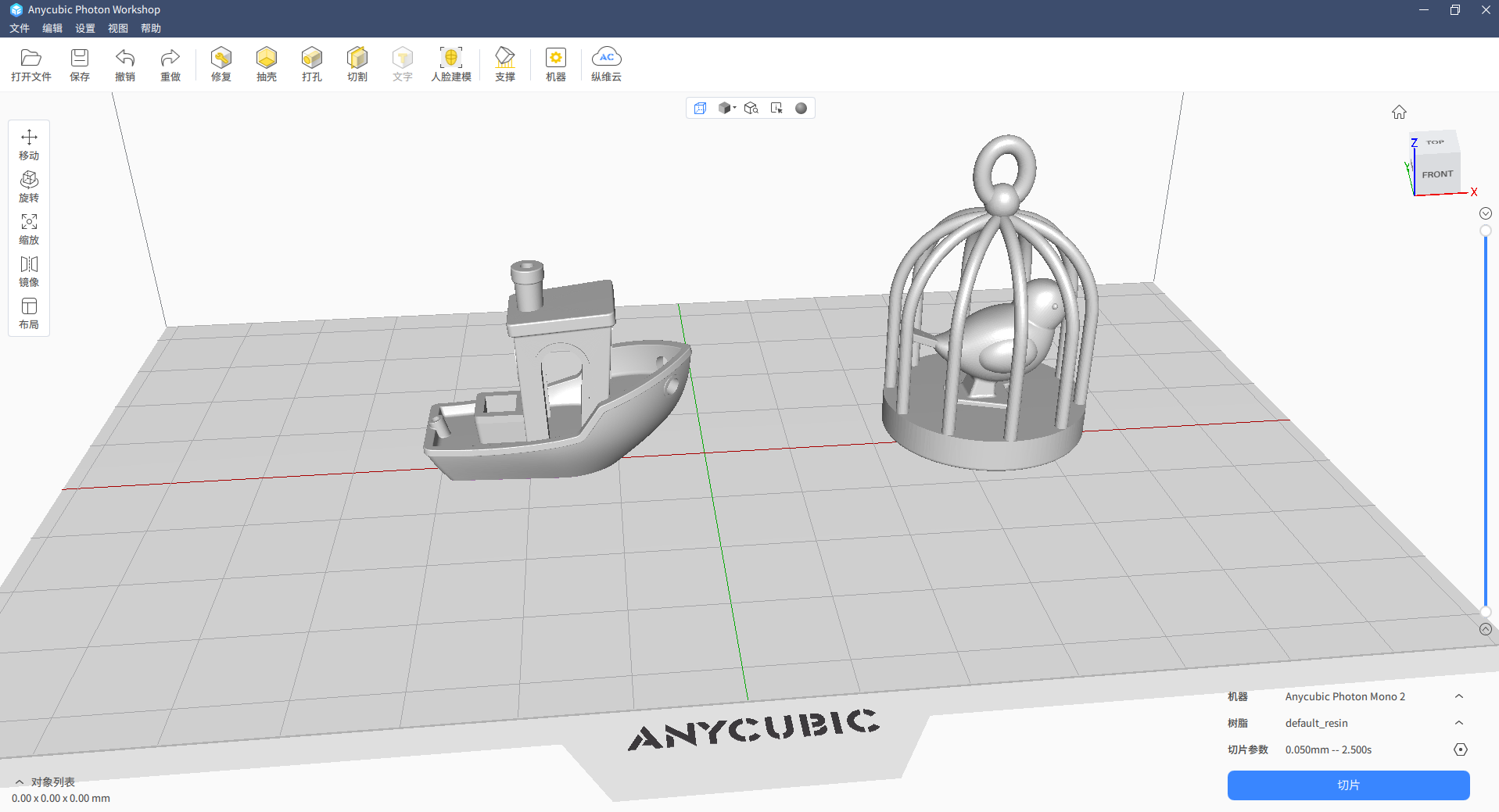Click the gray sphere shading icon
This screenshot has width=1499, height=812.
click(x=801, y=108)
